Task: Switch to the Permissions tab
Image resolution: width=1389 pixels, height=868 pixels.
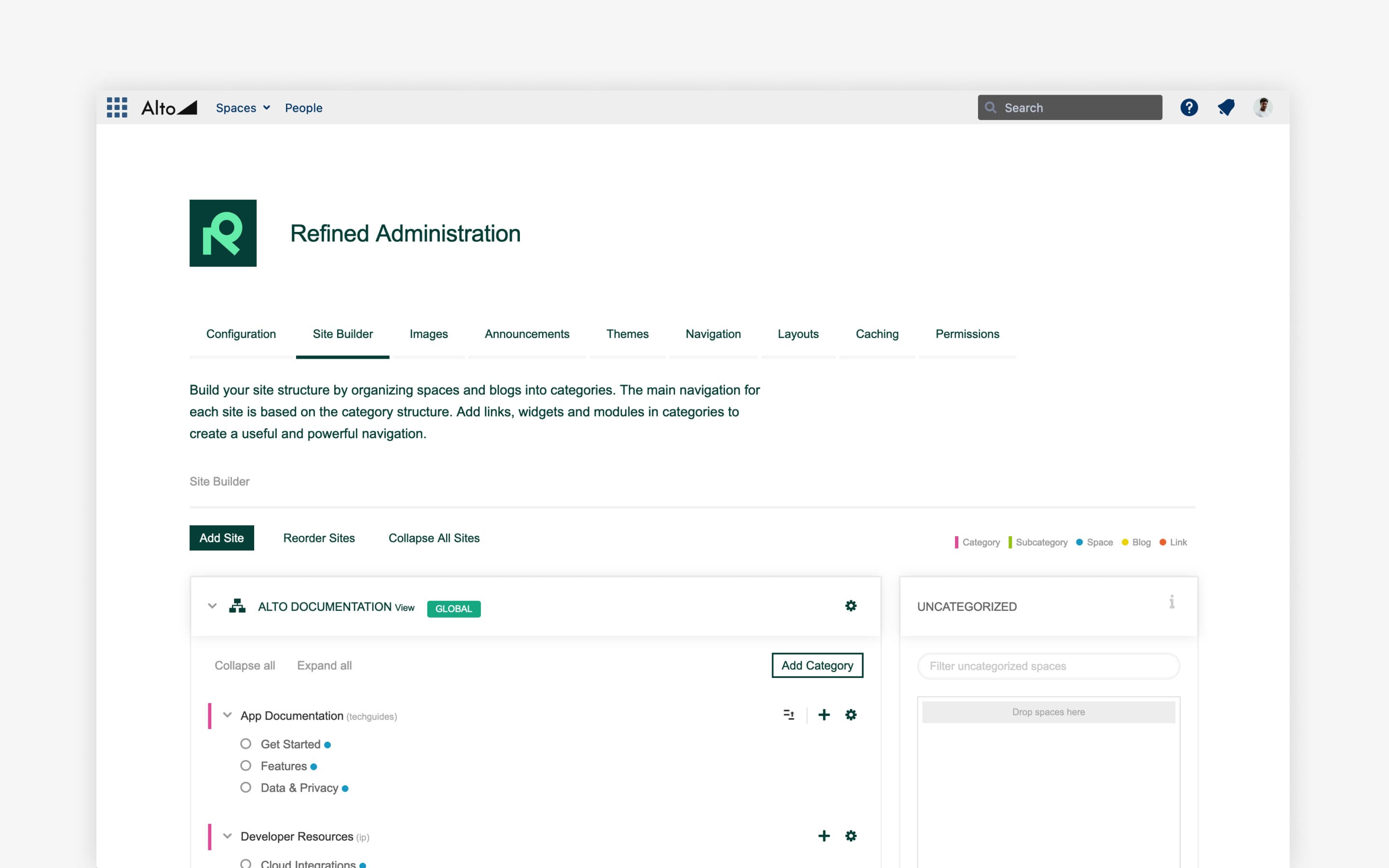Action: pos(967,334)
